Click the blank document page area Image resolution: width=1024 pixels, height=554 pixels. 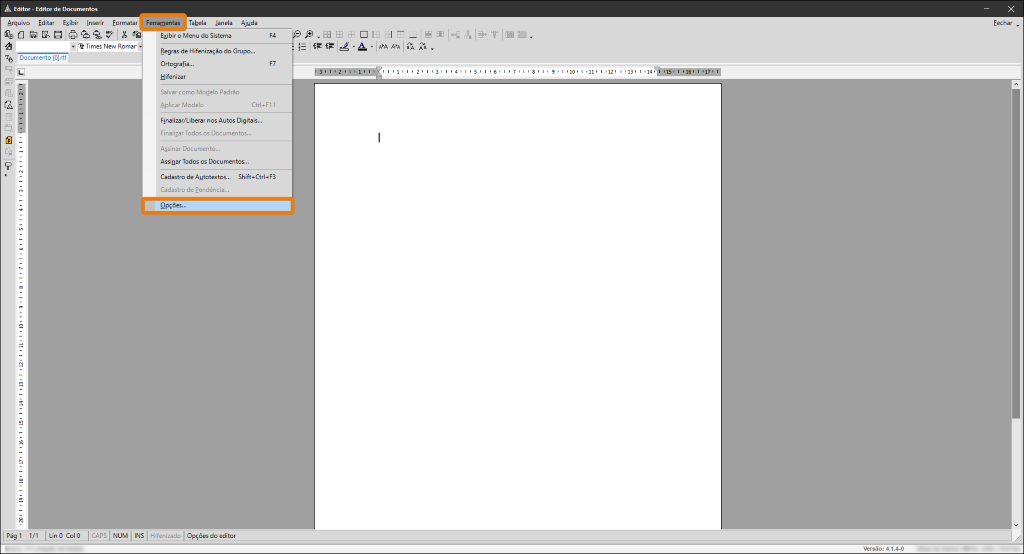518,306
